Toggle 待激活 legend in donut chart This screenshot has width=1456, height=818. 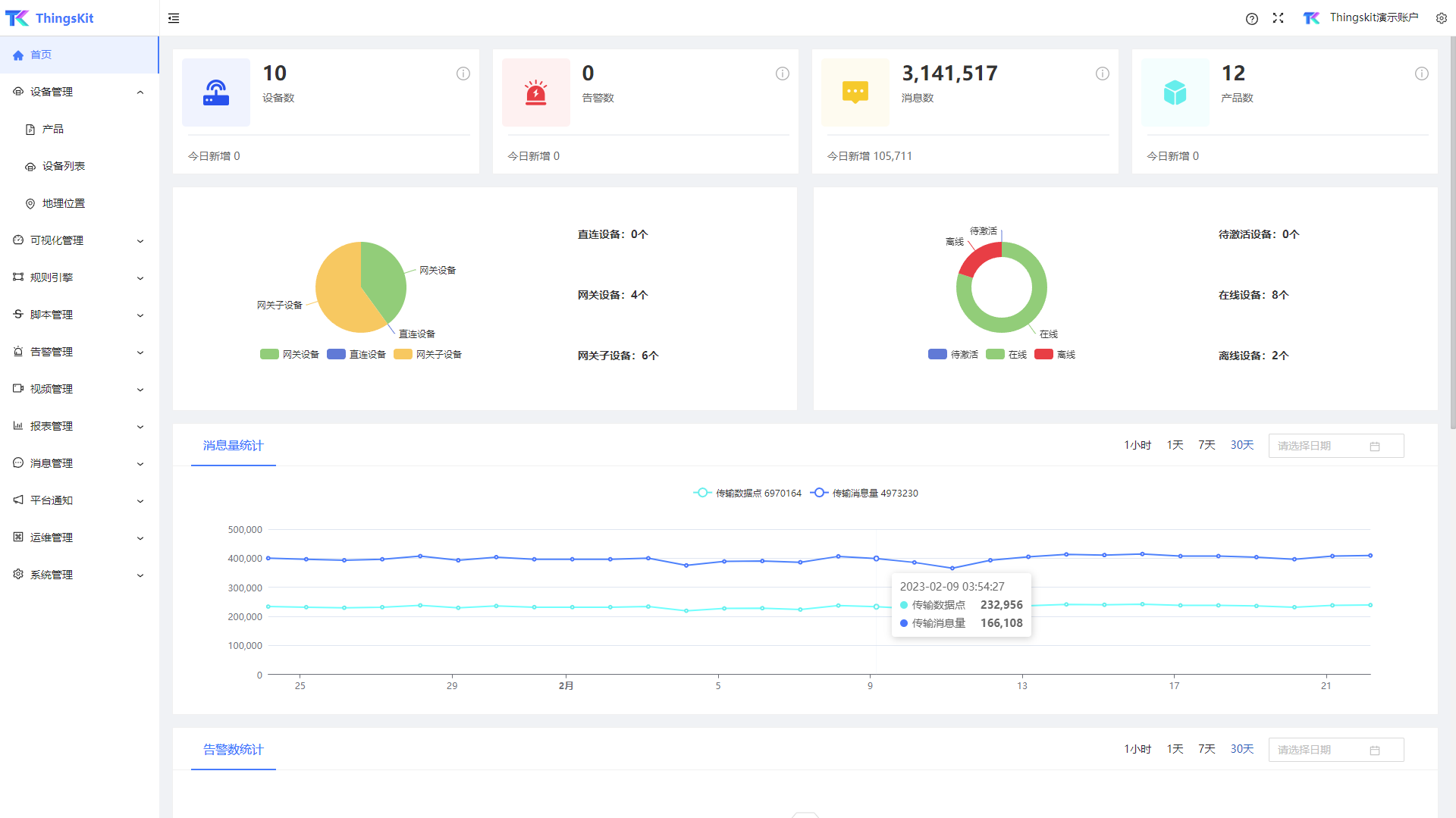coord(953,354)
